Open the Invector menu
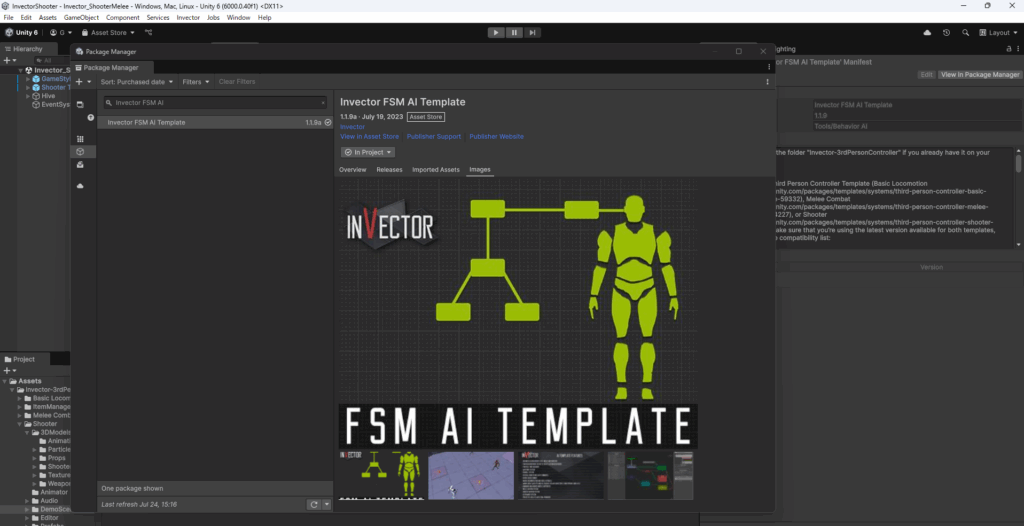 click(188, 18)
